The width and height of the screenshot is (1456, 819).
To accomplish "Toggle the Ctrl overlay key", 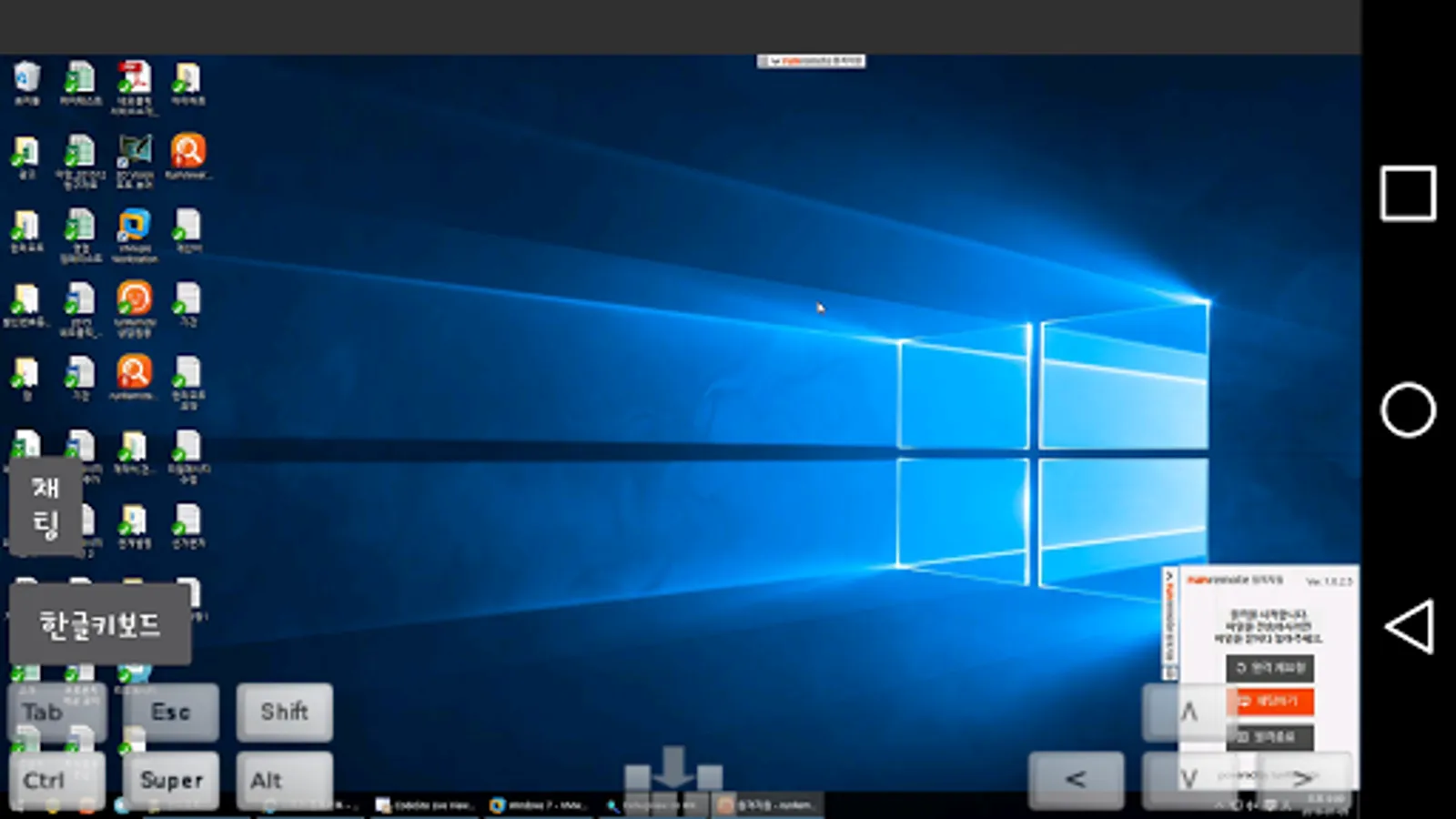I will pyautogui.click(x=57, y=780).
